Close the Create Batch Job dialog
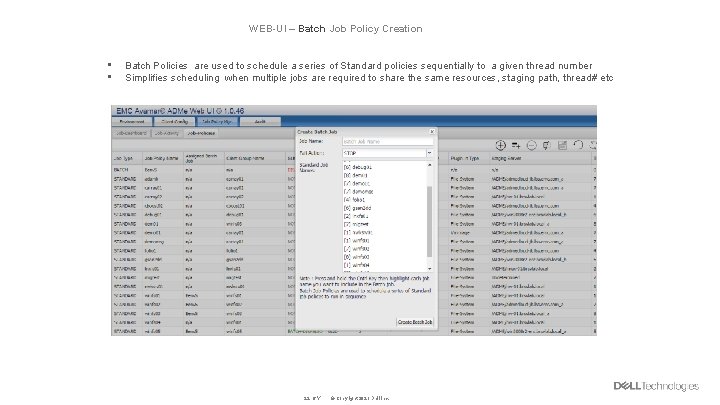The image size is (720, 405). click(x=432, y=131)
